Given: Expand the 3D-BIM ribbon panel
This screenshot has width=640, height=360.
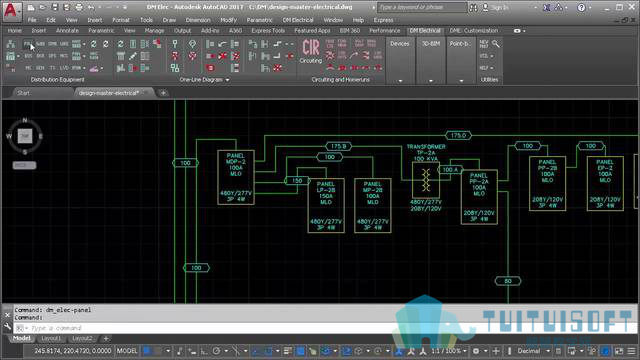Looking at the screenshot, I should [x=431, y=80].
